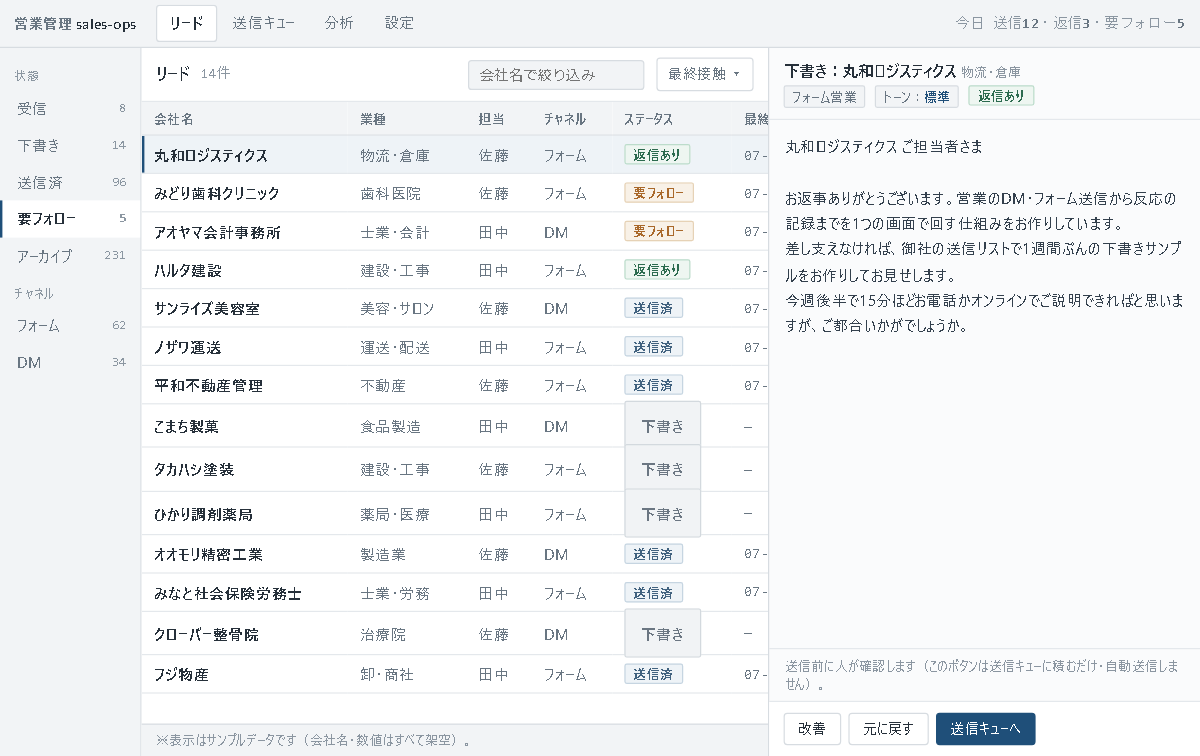Click 返信あり tag in draft panel
Image resolution: width=1200 pixels, height=756 pixels.
(x=1001, y=96)
